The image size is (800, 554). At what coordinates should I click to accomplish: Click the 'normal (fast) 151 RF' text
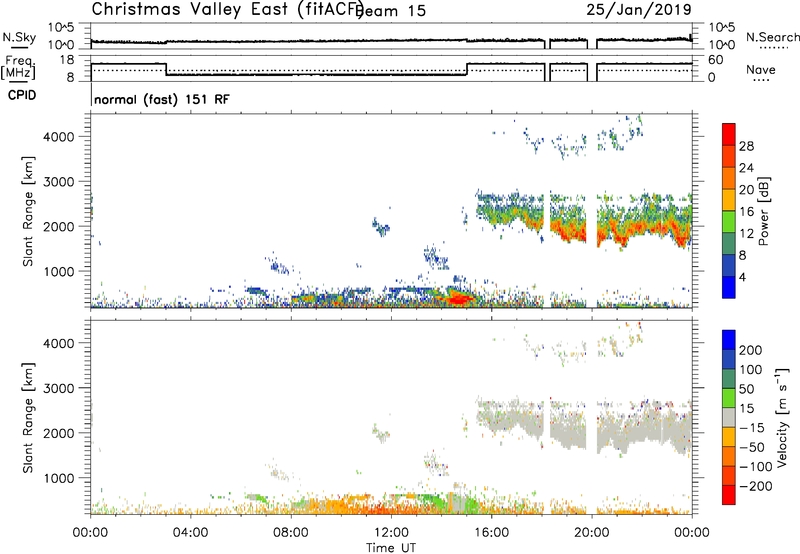[162, 99]
